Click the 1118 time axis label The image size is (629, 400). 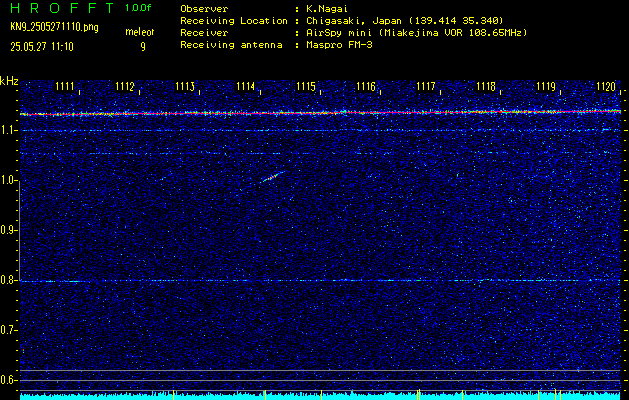click(x=486, y=86)
